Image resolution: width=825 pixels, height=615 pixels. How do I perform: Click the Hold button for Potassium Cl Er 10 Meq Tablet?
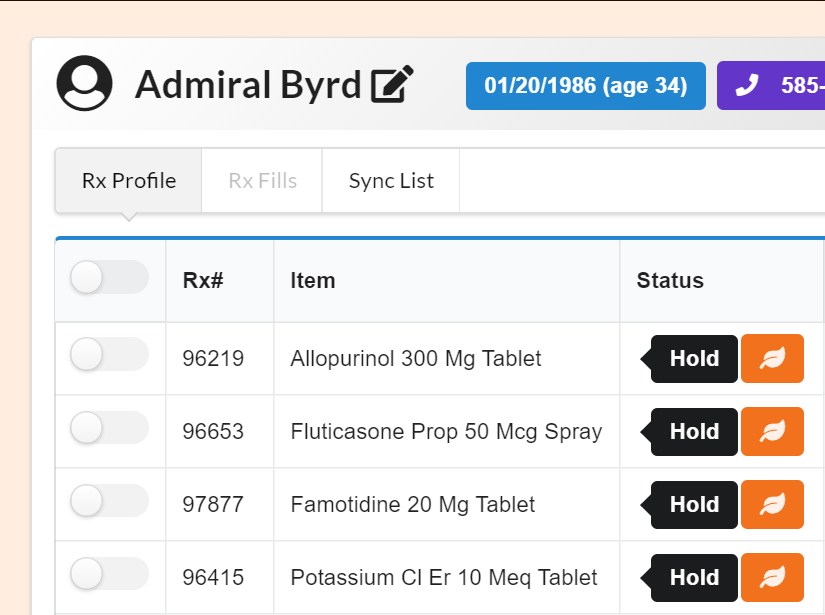point(694,577)
